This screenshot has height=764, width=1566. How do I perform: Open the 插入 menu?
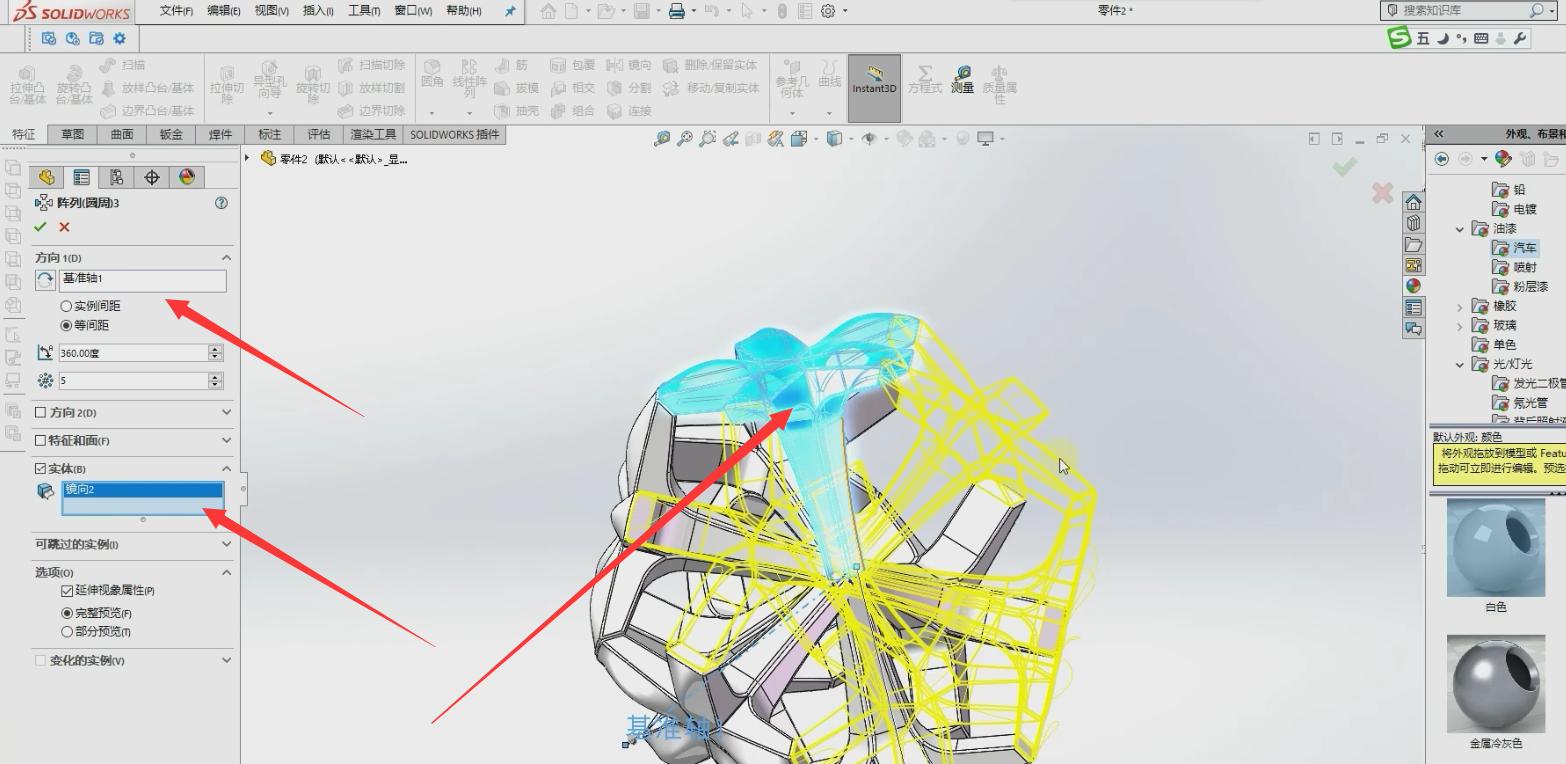(319, 10)
